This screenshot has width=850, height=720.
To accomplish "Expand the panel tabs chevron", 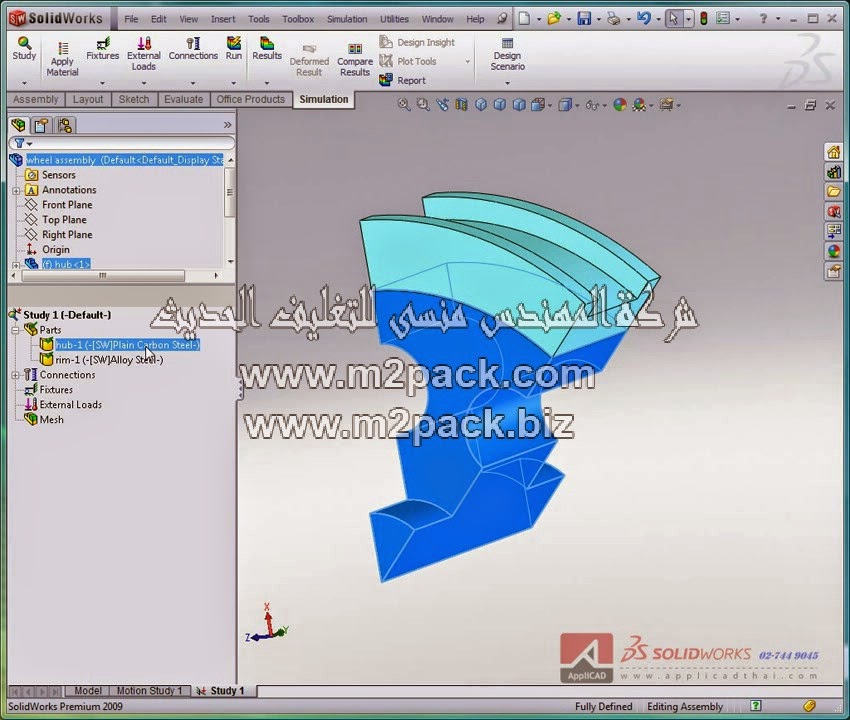I will [228, 125].
